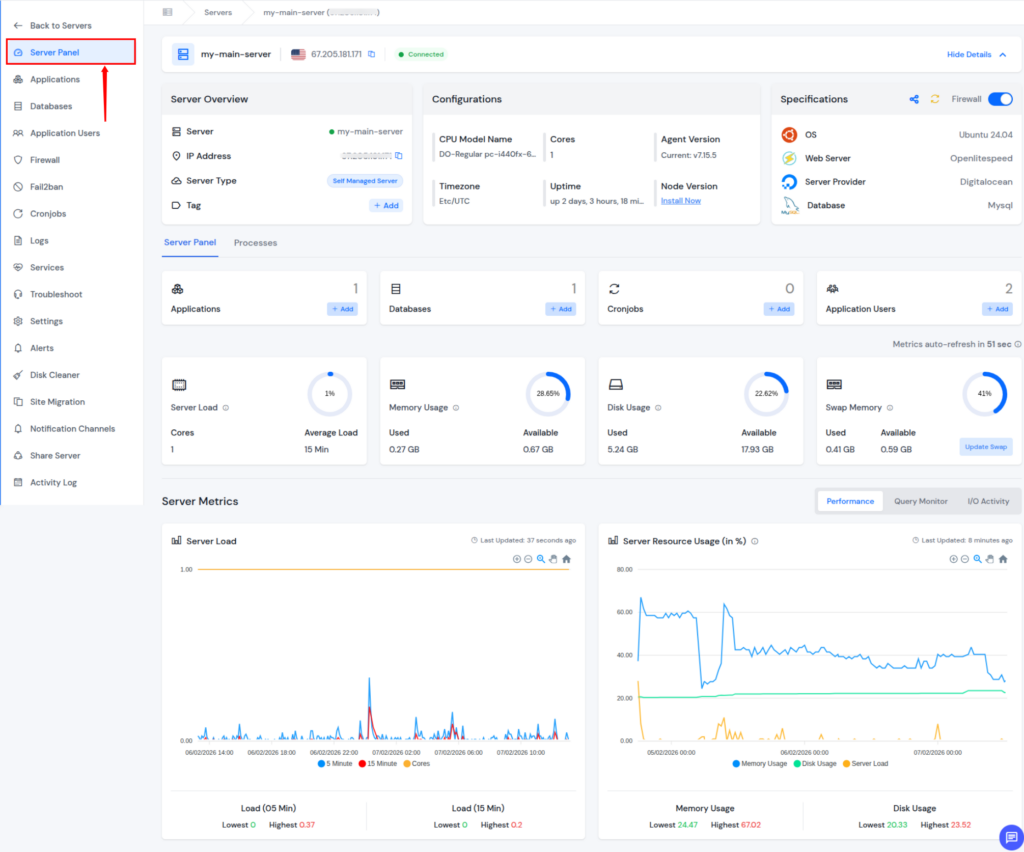Click the share icon in Specifications panel
Screen dimensions: 1024x852
[x=914, y=99]
